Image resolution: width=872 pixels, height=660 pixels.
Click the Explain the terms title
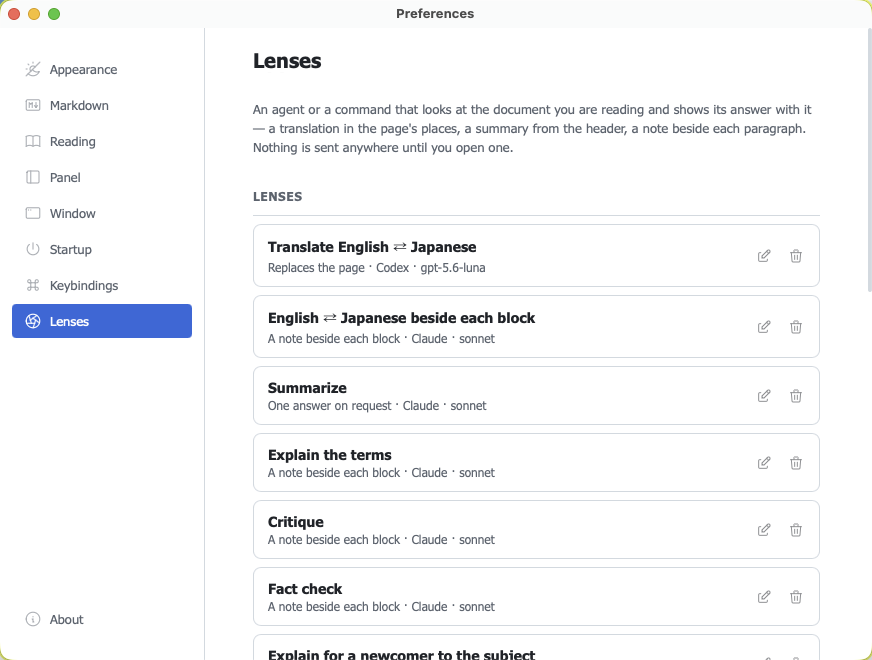(x=329, y=455)
